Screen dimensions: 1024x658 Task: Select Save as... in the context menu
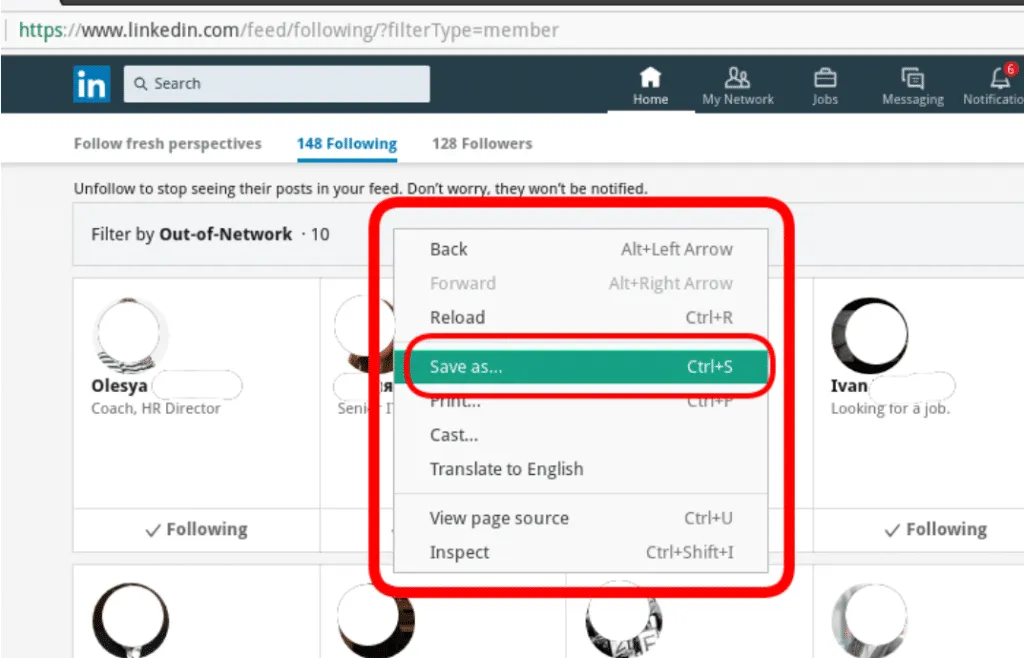581,367
